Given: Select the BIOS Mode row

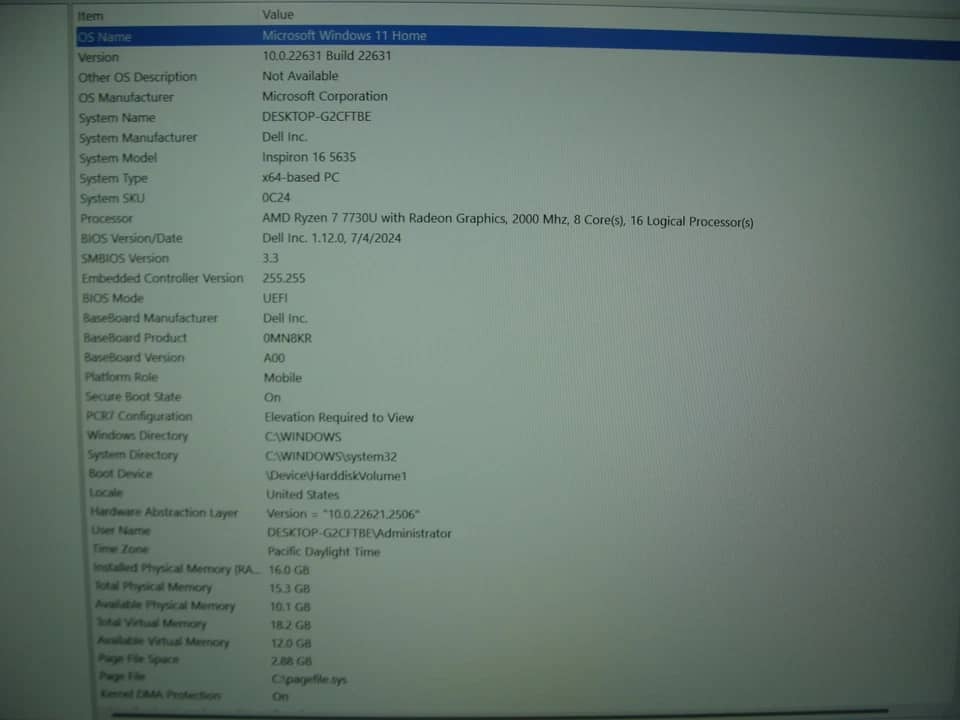Looking at the screenshot, I should point(113,298).
